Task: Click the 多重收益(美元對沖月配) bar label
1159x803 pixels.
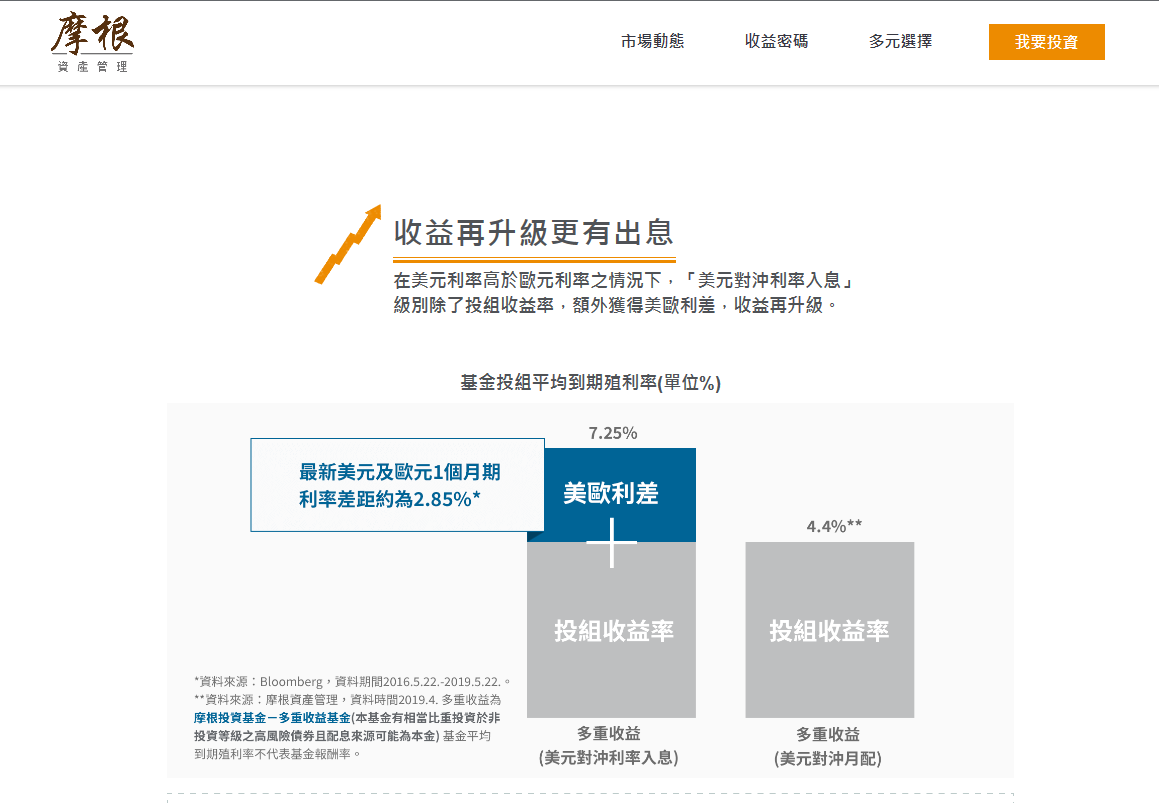Action: pos(829,745)
